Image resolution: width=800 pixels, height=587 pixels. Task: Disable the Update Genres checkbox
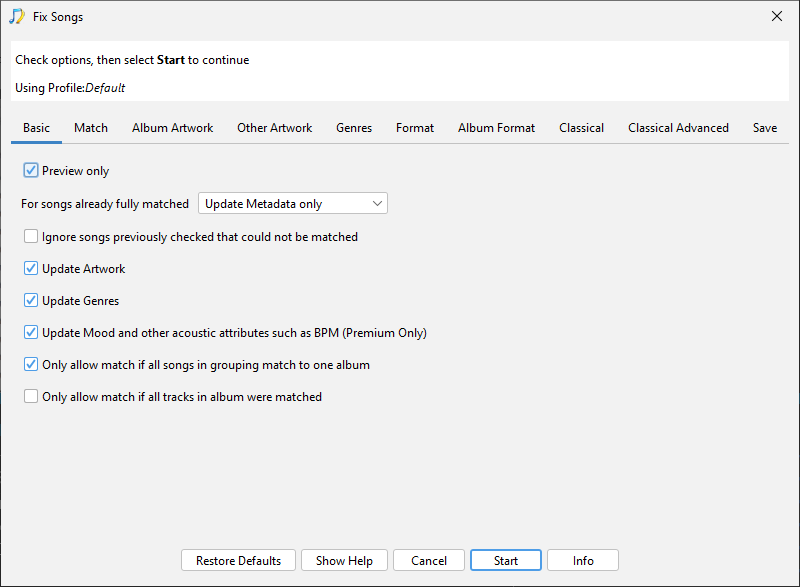click(x=31, y=301)
